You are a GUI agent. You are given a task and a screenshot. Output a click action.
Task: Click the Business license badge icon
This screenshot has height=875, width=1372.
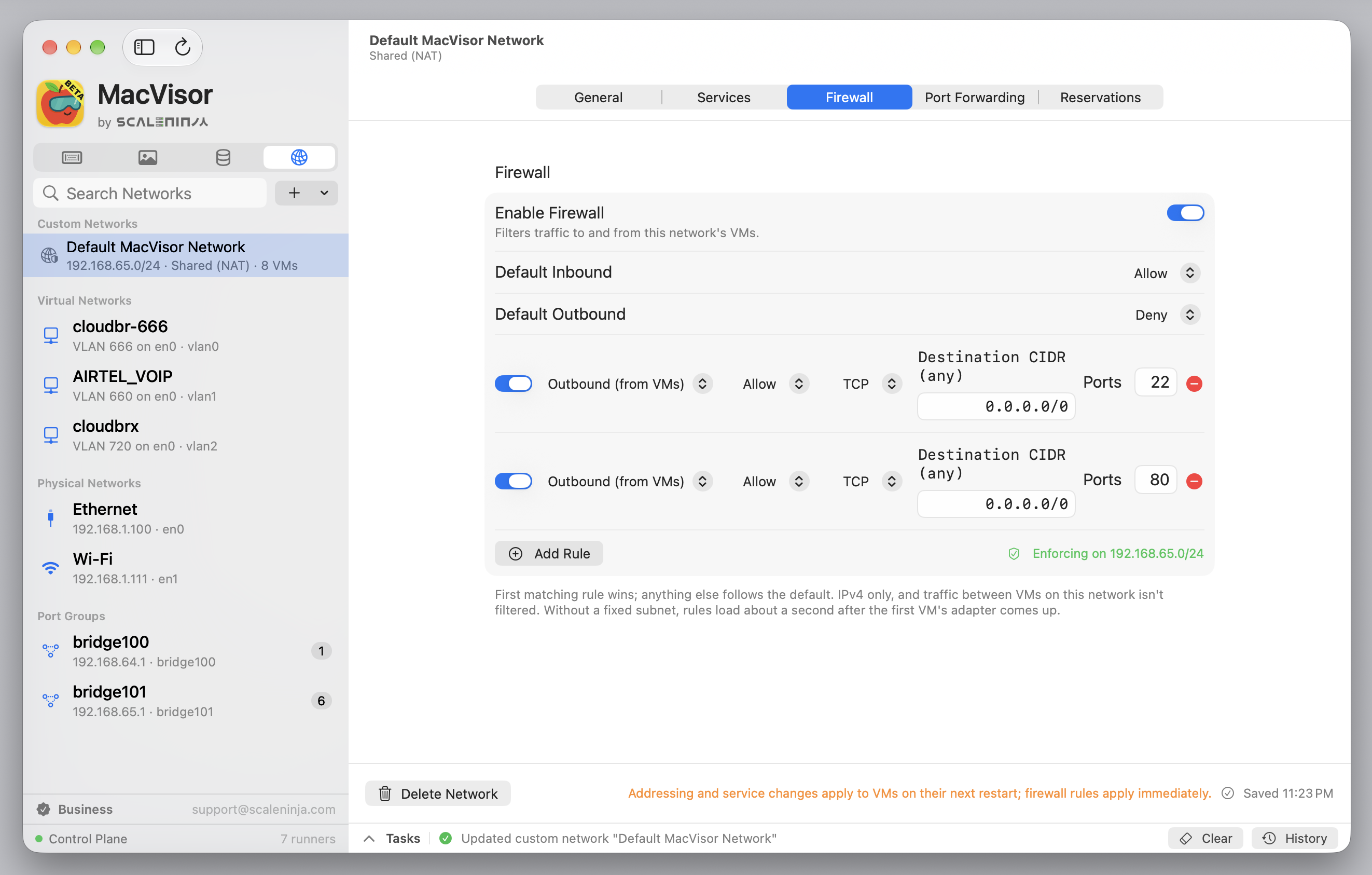pos(43,809)
